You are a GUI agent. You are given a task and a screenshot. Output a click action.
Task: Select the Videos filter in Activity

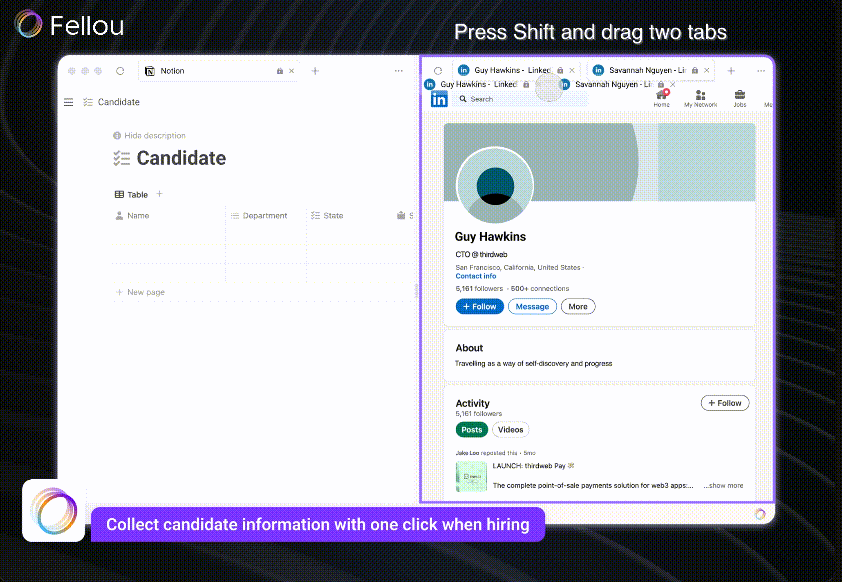(510, 429)
